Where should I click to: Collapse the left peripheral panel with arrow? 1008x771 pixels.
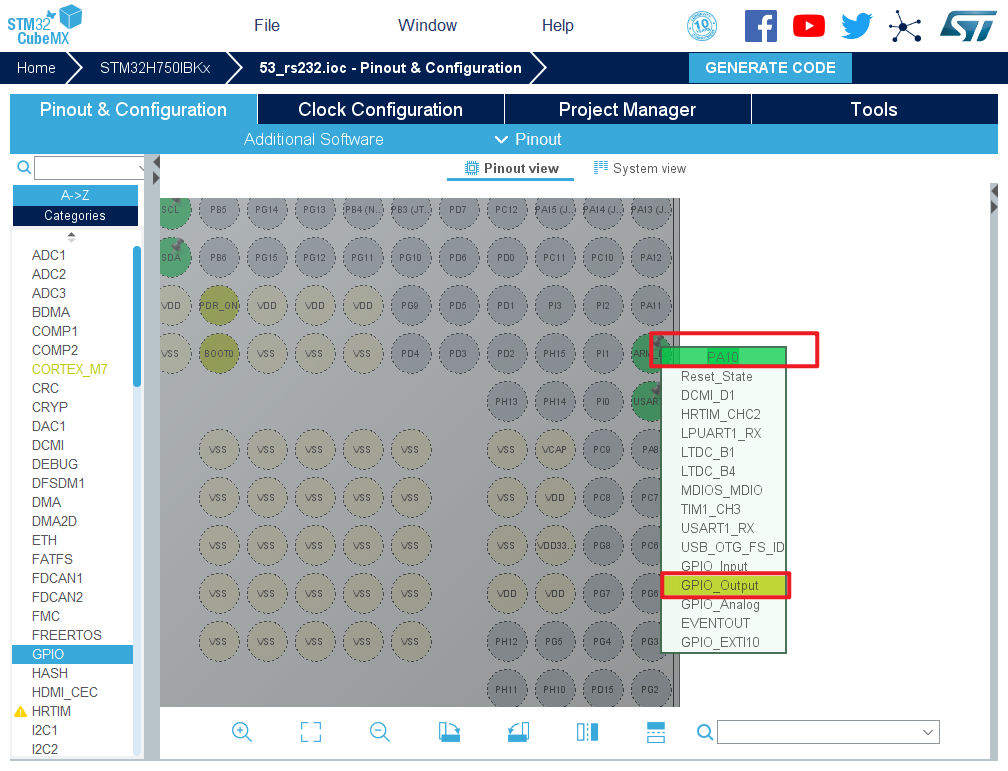click(156, 162)
